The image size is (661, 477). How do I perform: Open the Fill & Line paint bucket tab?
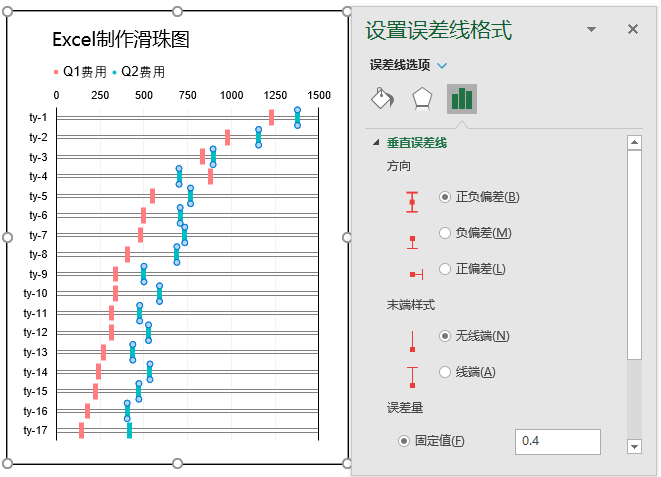coord(382,99)
